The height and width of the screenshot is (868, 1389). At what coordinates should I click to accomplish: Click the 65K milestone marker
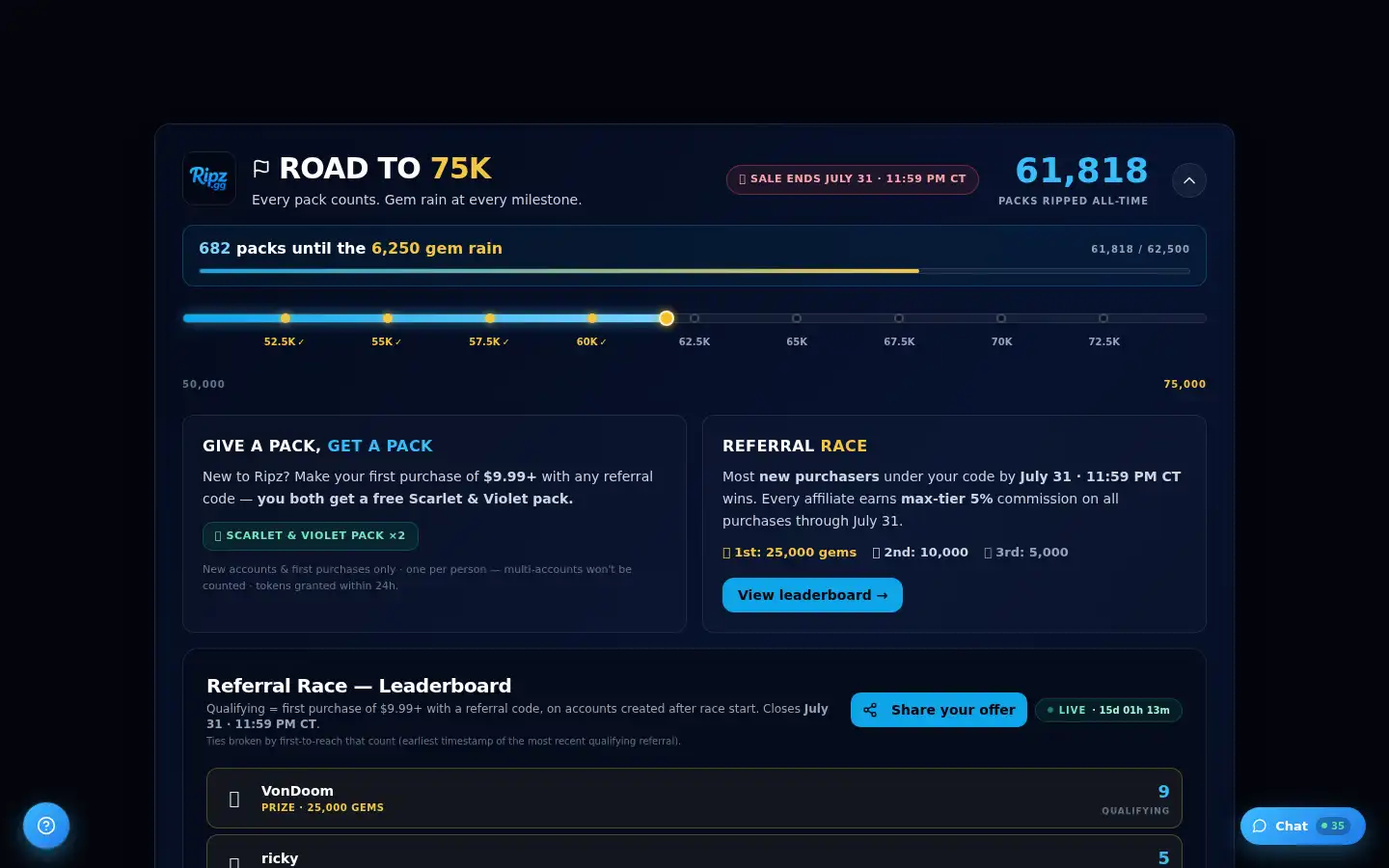coord(797,318)
